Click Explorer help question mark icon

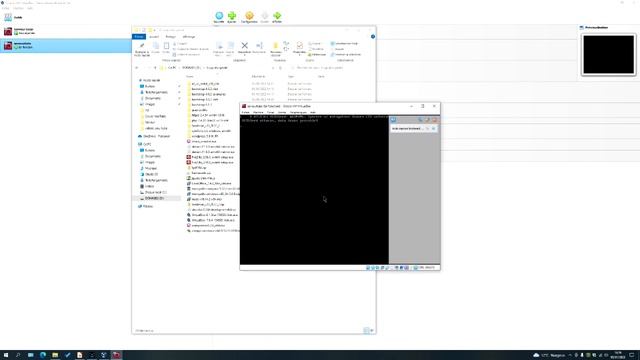[x=373, y=37]
